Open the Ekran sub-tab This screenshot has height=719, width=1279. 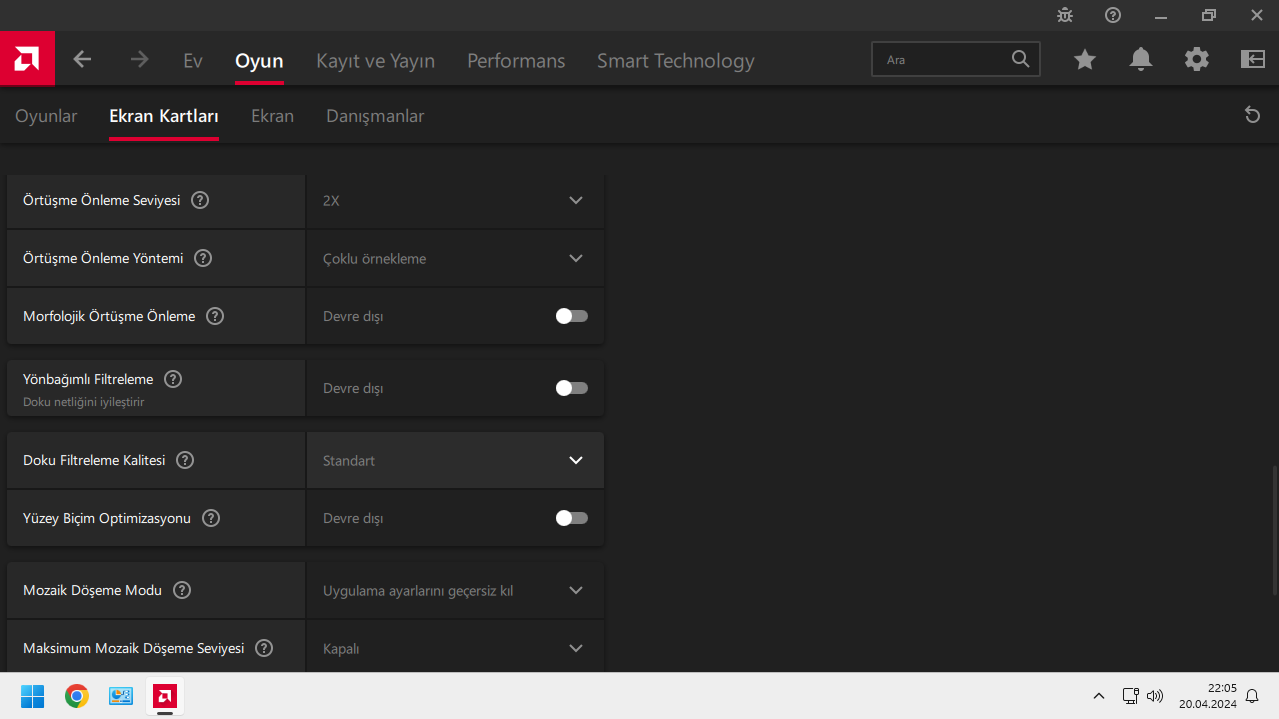[x=272, y=116]
